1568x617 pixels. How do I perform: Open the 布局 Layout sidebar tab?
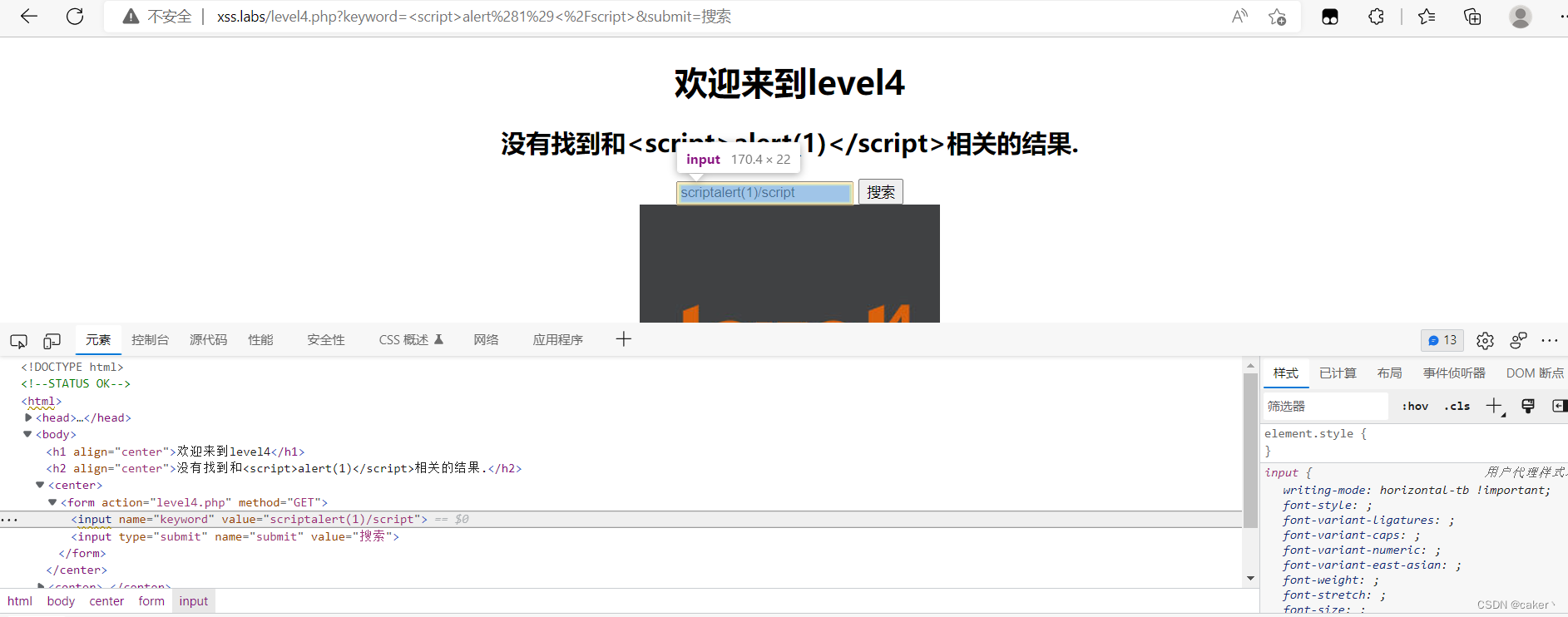click(1389, 373)
